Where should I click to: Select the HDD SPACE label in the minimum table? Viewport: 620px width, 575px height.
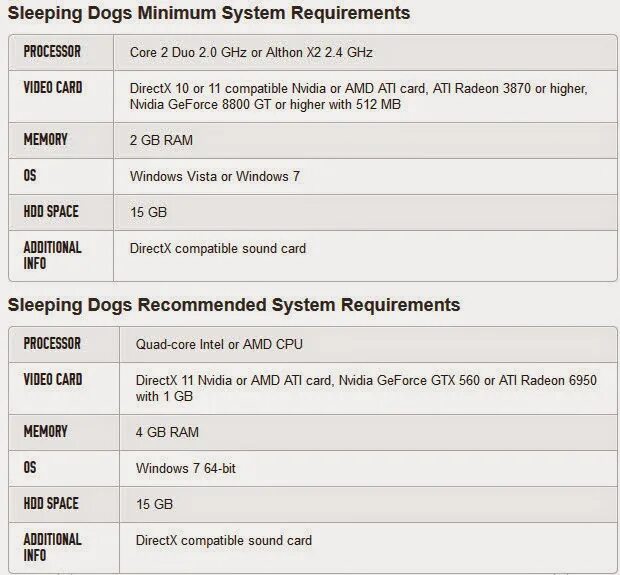click(51, 211)
